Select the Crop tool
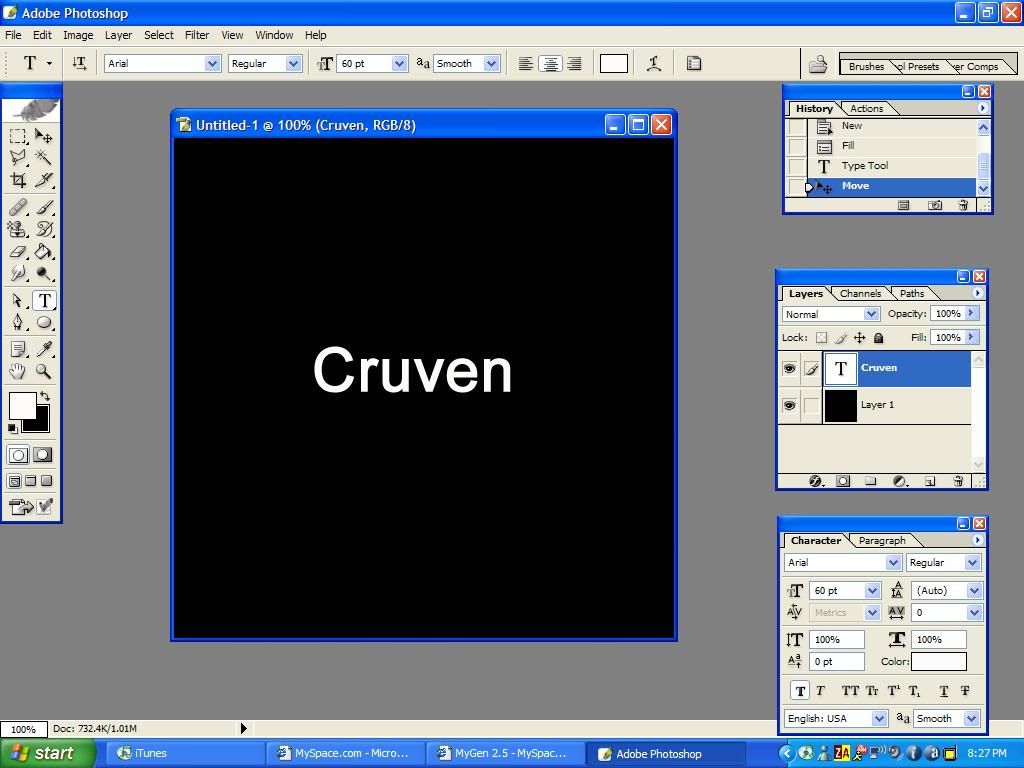This screenshot has height=768, width=1024. click(x=18, y=180)
